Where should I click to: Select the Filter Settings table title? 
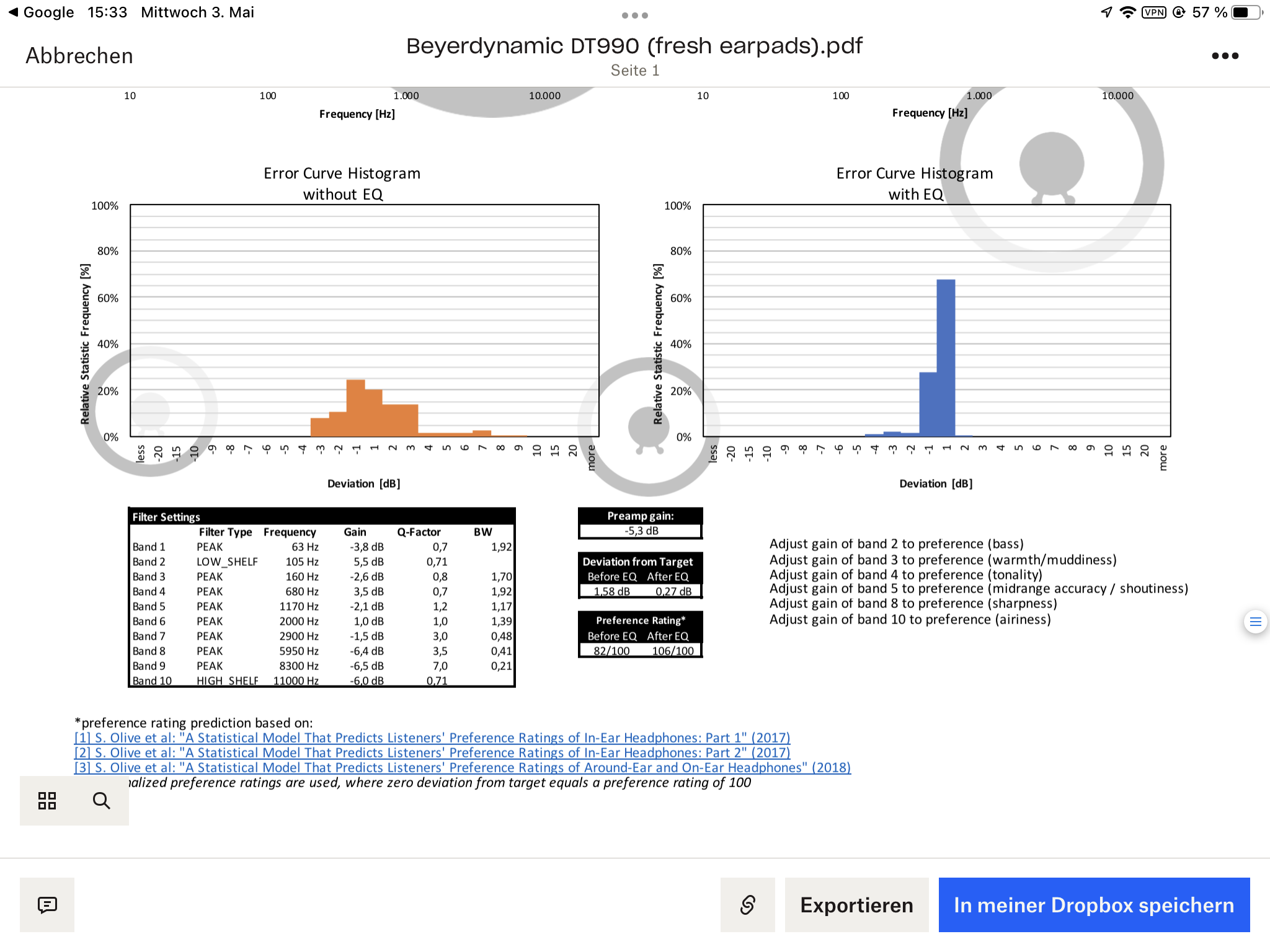pyautogui.click(x=166, y=517)
